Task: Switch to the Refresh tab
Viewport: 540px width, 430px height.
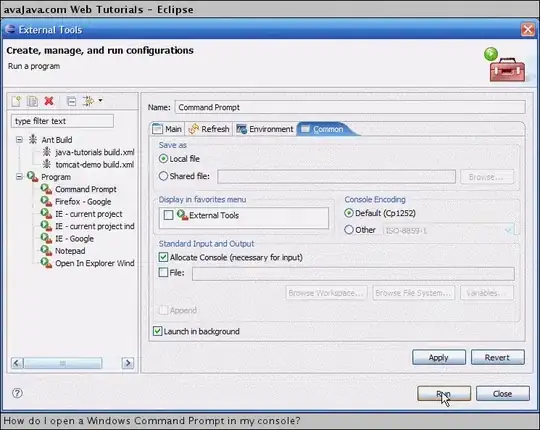Action: point(209,129)
